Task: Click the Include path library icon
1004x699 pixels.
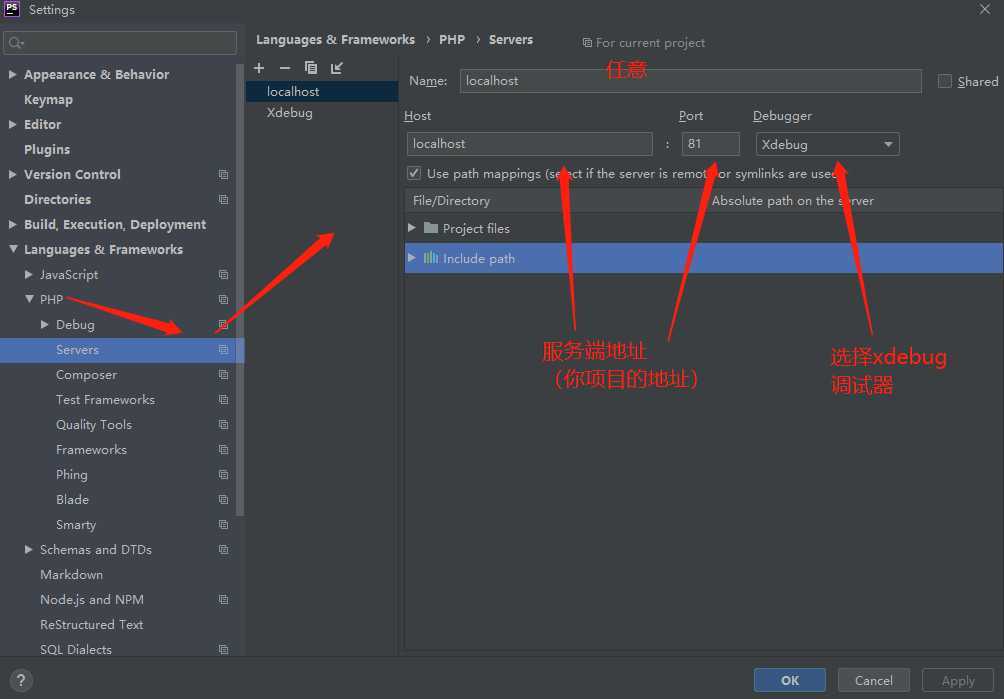Action: pyautogui.click(x=431, y=258)
